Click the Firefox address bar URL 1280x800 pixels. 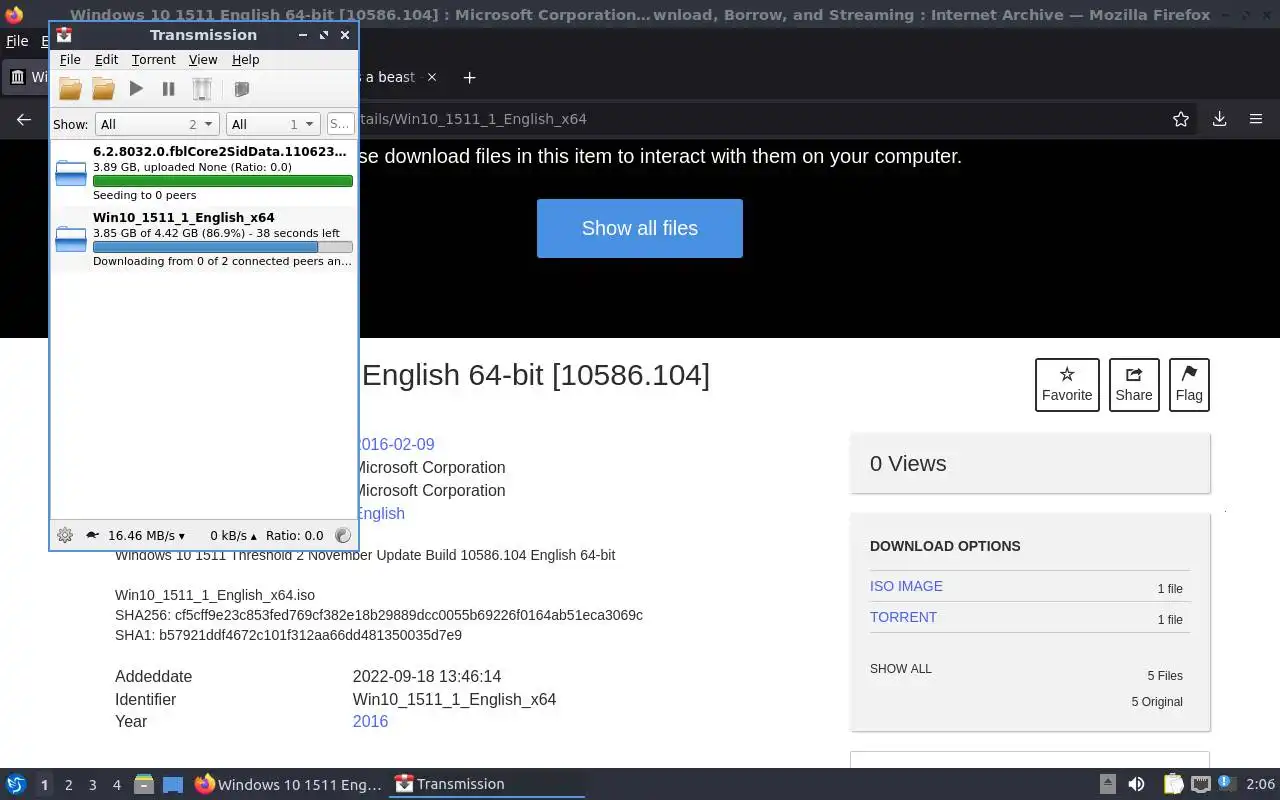[472, 119]
